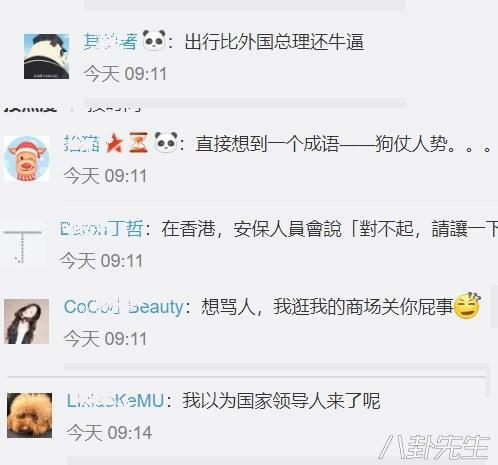Click panda badge beside first commenter's name
Viewport: 498px width, 465px height.
coord(154,40)
